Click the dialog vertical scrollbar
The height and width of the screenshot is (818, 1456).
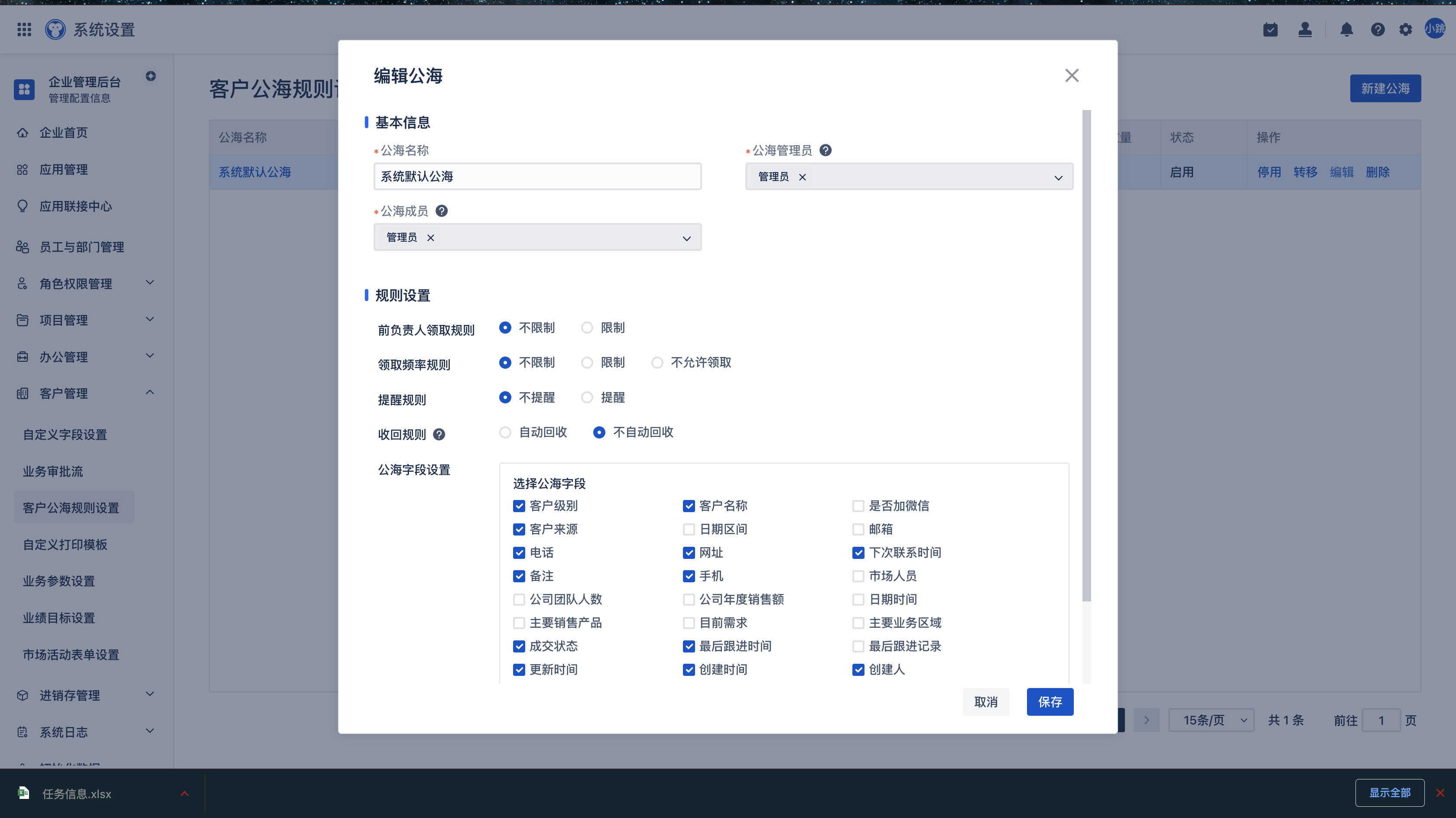[1086, 356]
